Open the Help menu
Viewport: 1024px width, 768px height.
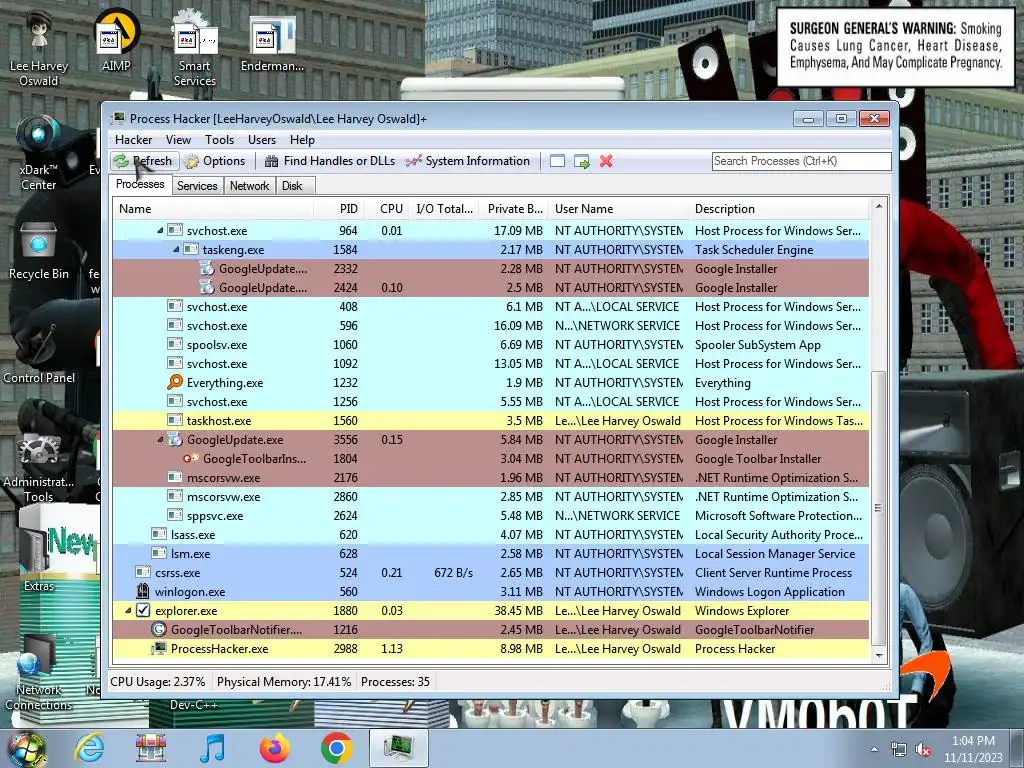(x=302, y=140)
